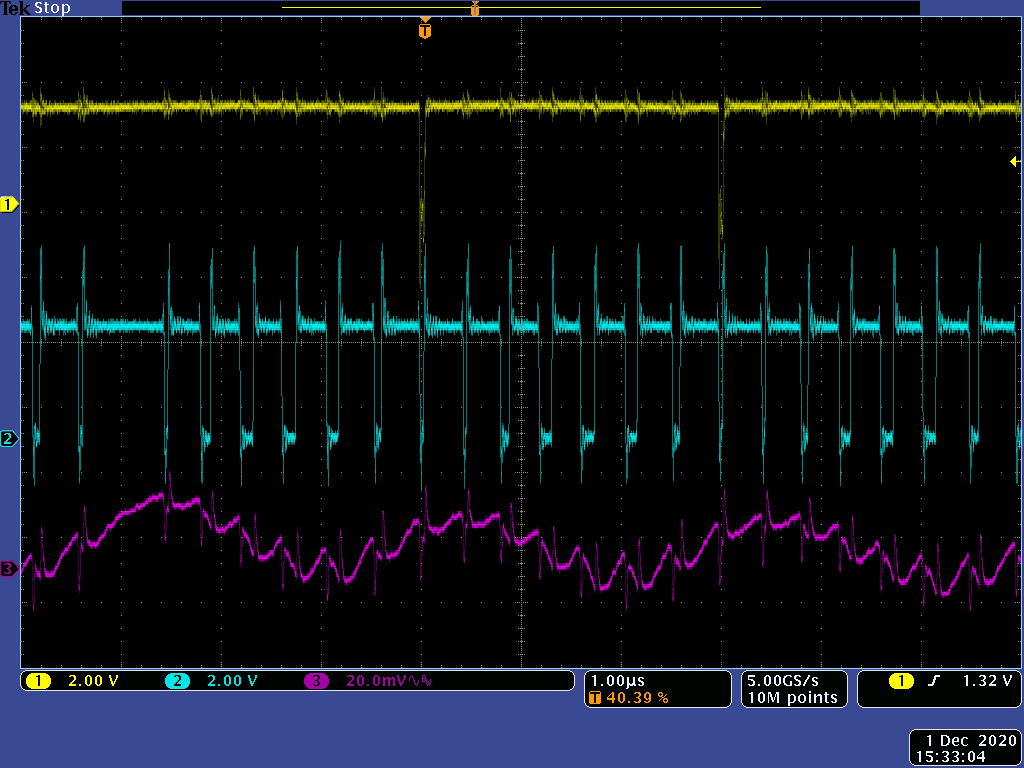Click the yellow trigger level arrow
This screenshot has height=768, width=1024.
(x=1014, y=161)
